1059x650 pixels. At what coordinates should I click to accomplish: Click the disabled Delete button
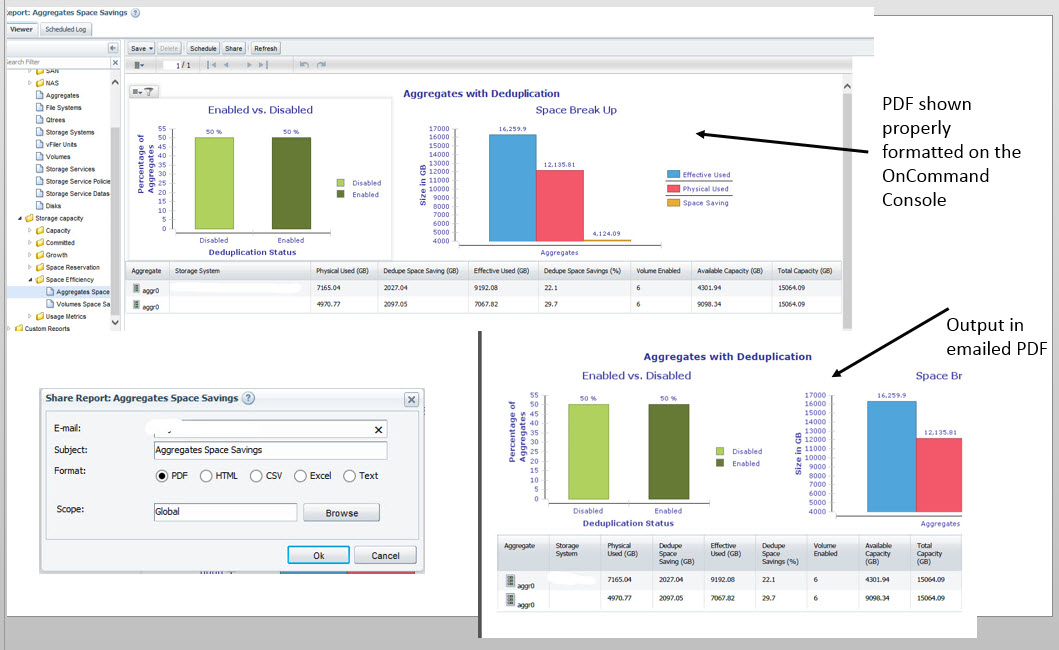pos(169,49)
